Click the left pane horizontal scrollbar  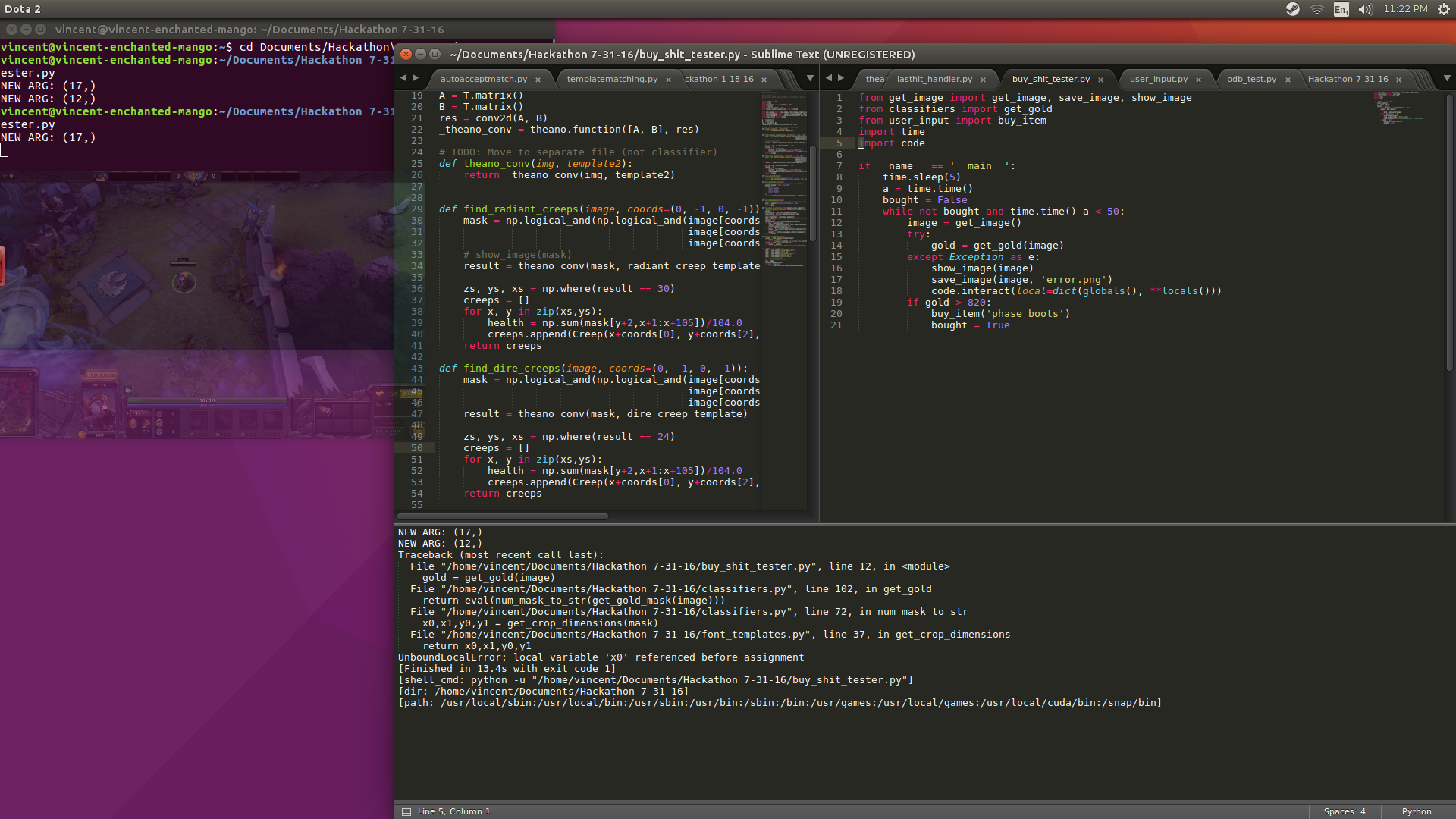(x=502, y=516)
